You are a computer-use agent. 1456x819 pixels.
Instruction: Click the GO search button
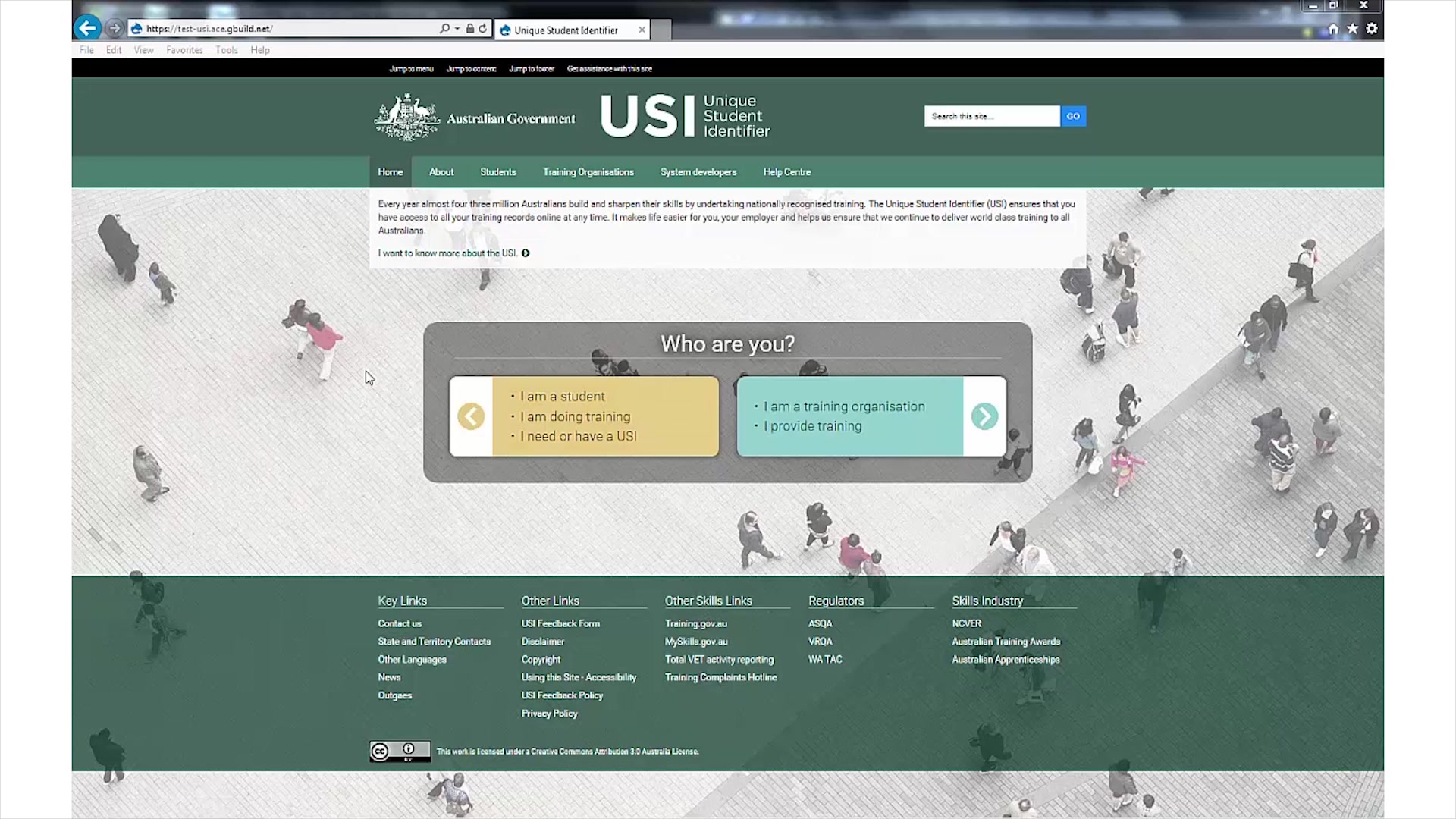1072,116
